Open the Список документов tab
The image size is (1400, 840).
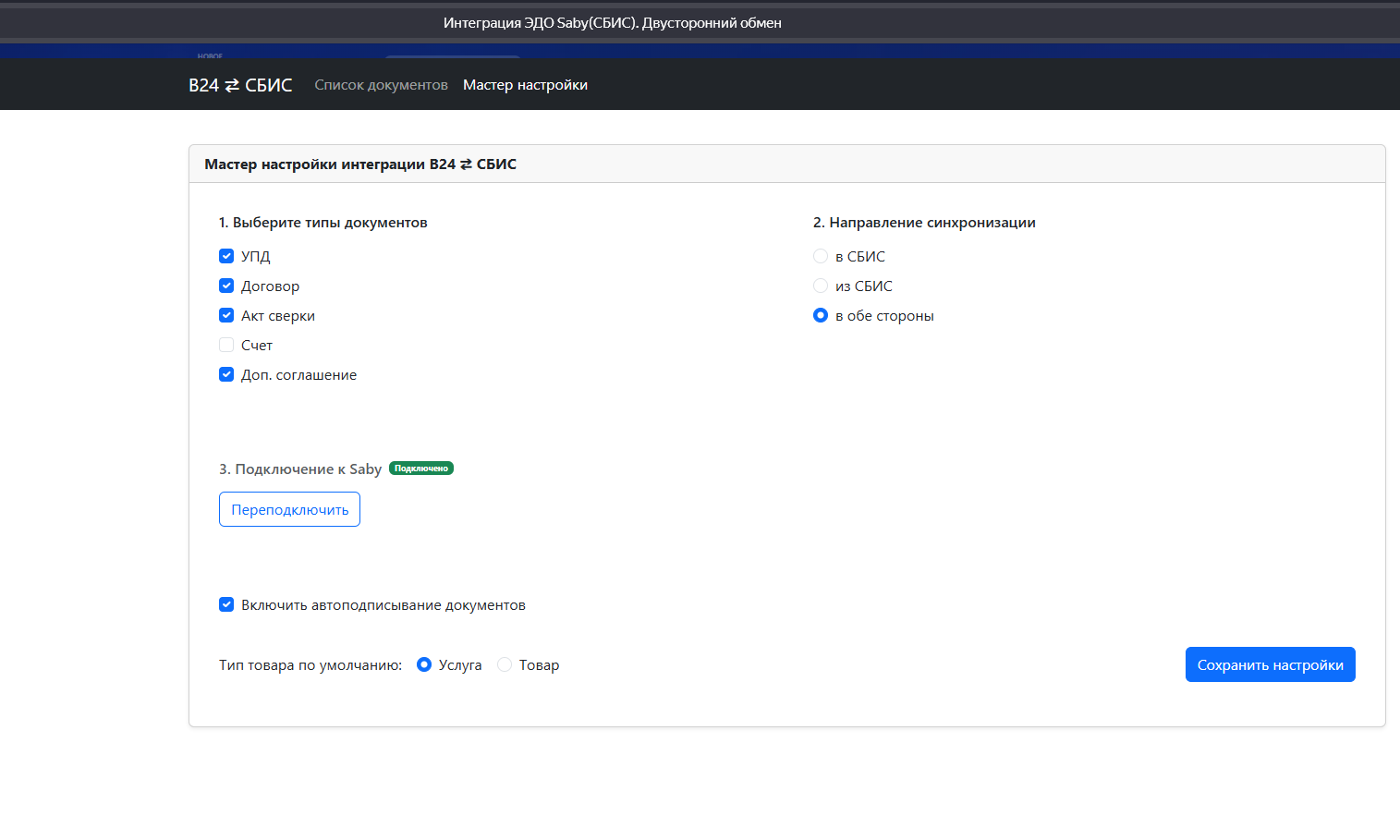click(381, 85)
